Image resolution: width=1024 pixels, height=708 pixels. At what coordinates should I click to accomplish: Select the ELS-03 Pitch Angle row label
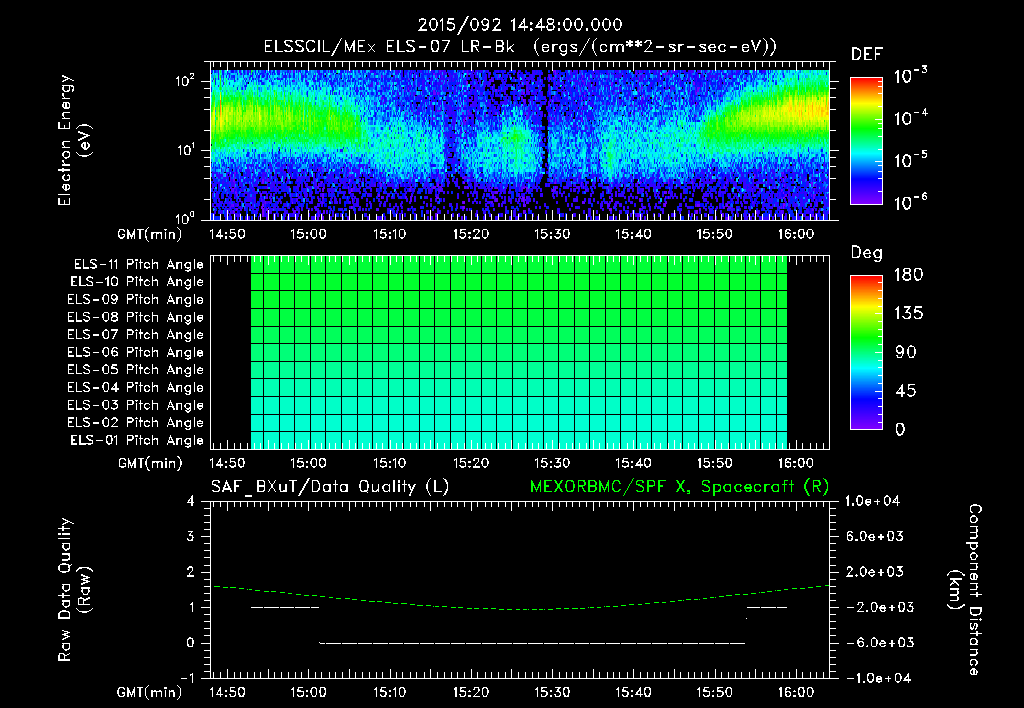(x=136, y=405)
